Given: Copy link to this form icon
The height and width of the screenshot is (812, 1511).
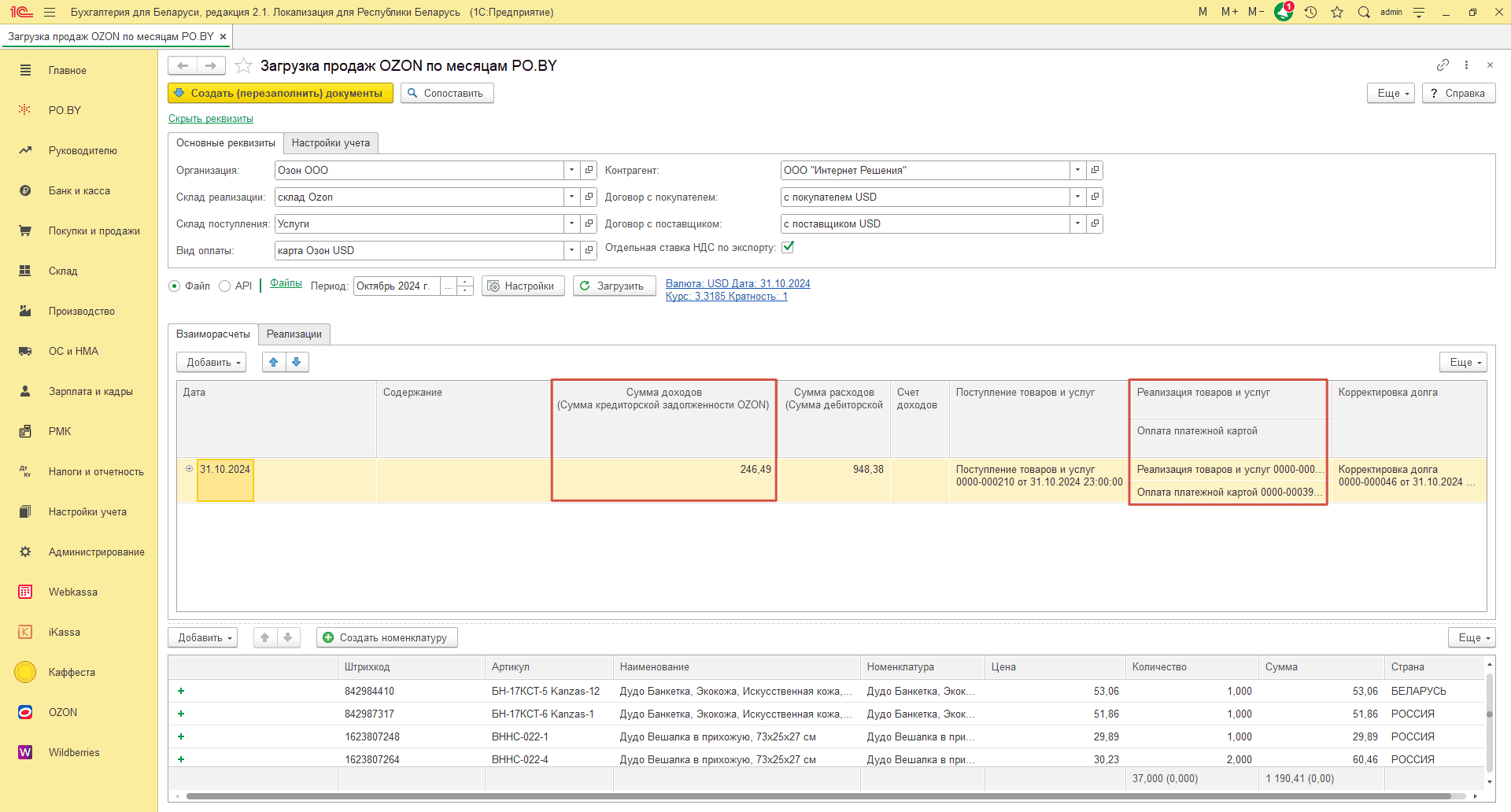Looking at the screenshot, I should (x=1443, y=65).
